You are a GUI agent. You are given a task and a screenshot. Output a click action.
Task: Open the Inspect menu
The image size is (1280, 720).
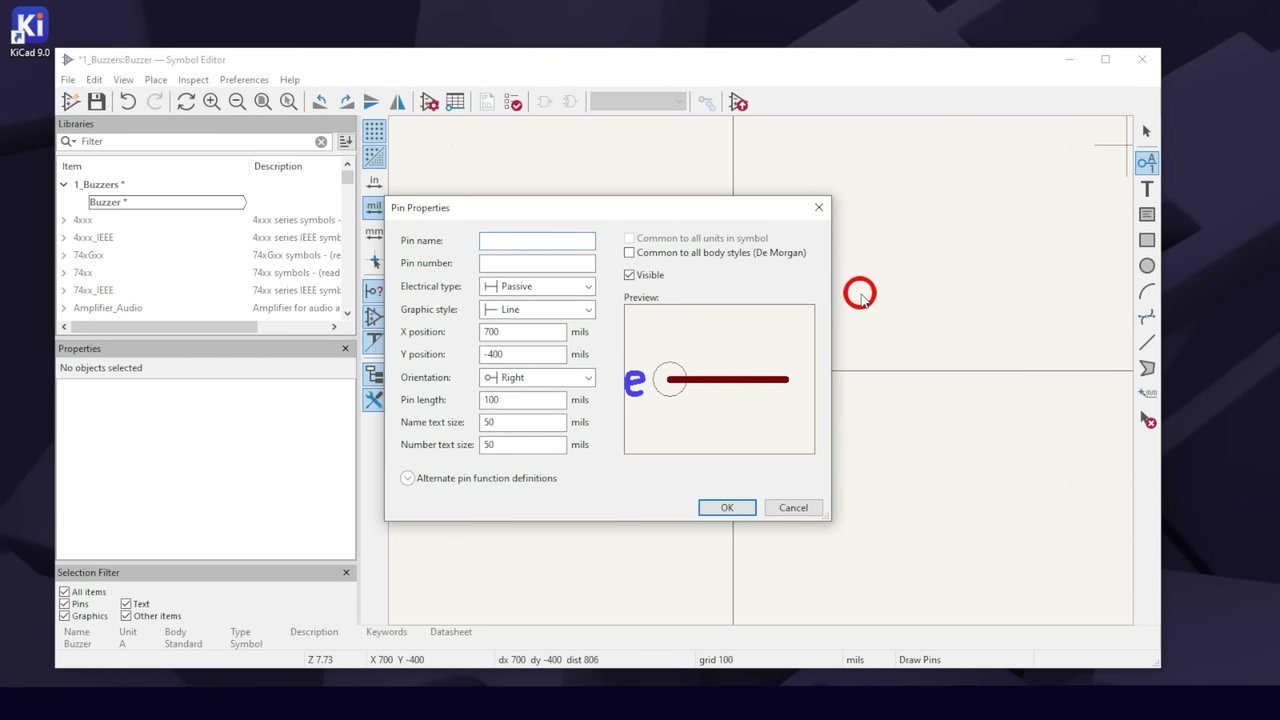193,80
